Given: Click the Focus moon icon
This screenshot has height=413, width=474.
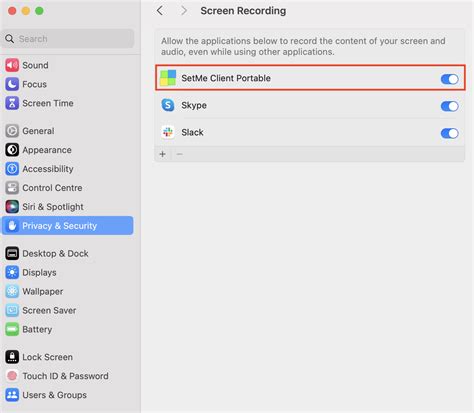Looking at the screenshot, I should point(12,84).
